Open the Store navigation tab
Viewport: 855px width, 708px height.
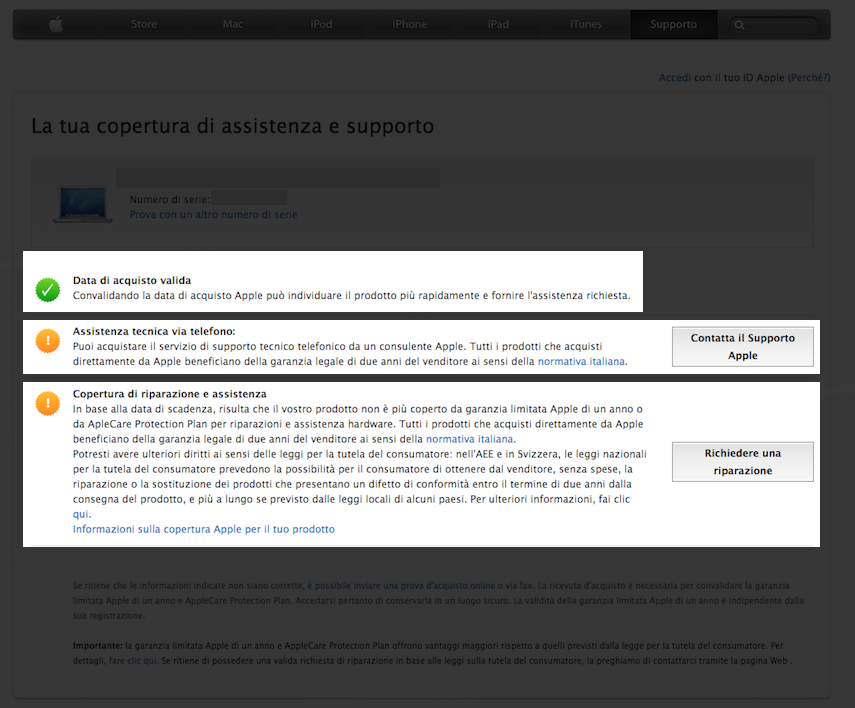[144, 24]
